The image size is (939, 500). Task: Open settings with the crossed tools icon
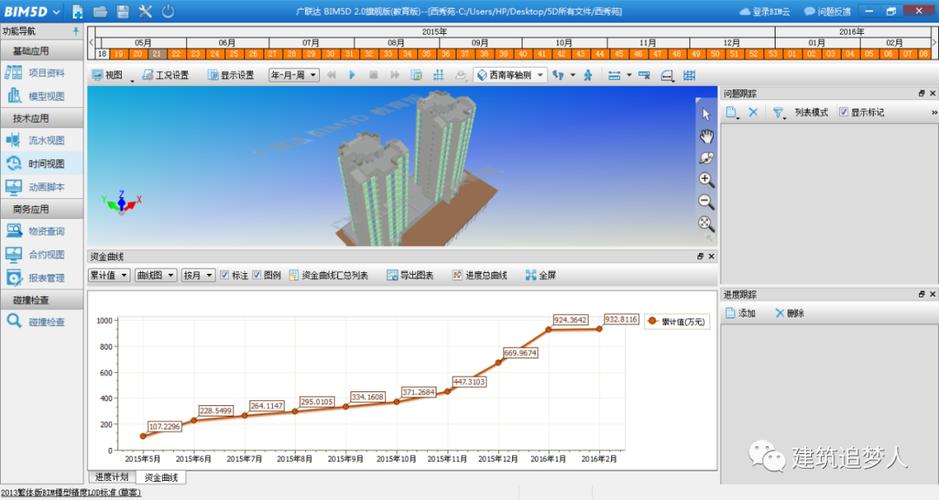click(x=146, y=11)
